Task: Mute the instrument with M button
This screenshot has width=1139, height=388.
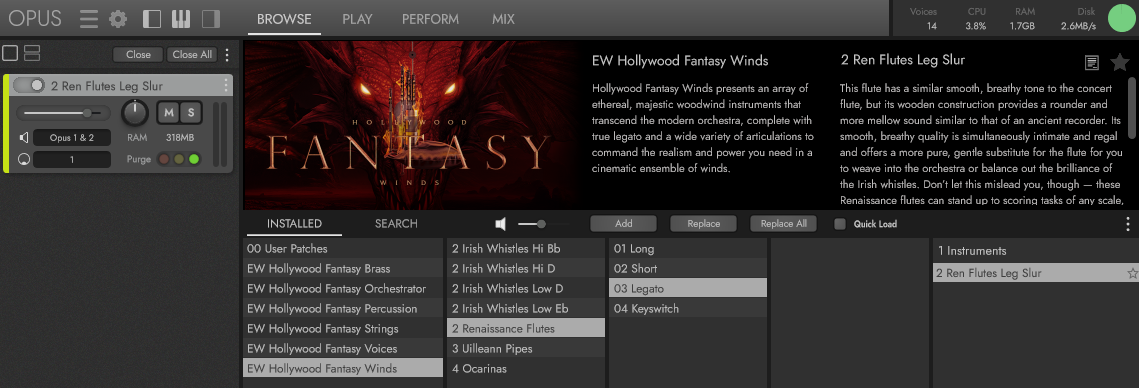Action: point(169,113)
